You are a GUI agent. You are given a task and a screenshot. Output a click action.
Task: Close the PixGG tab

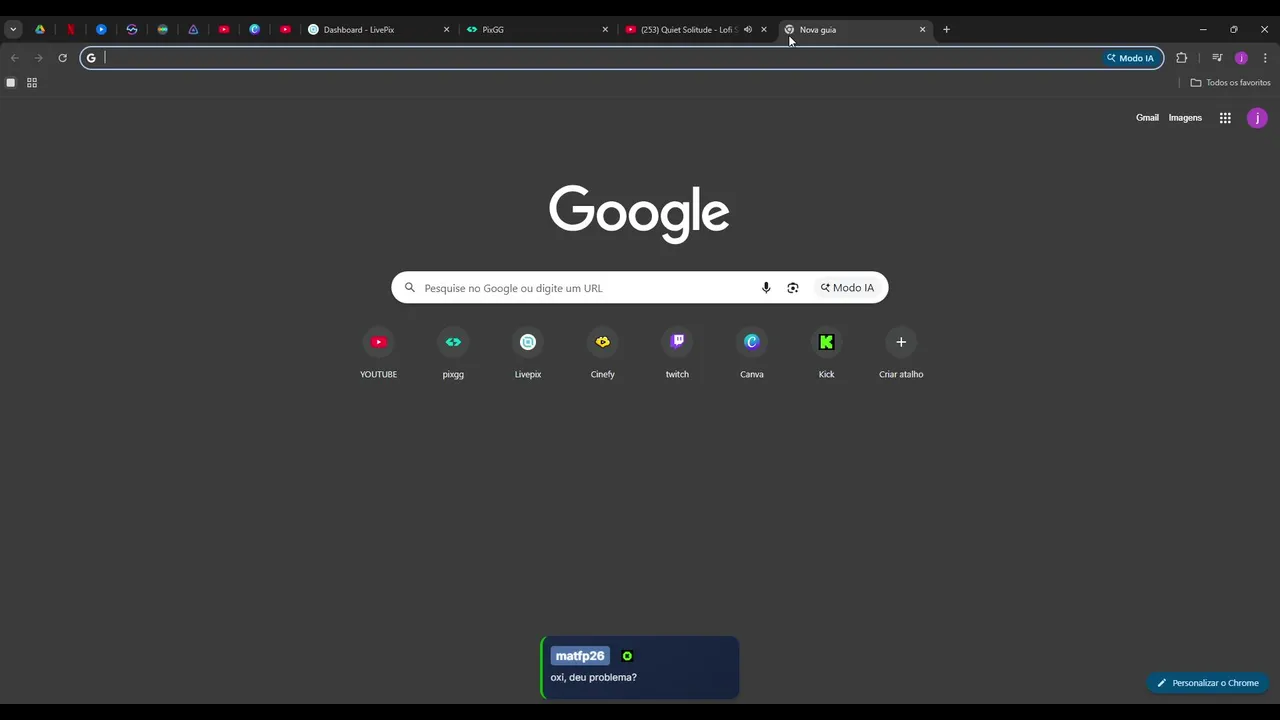tap(605, 30)
